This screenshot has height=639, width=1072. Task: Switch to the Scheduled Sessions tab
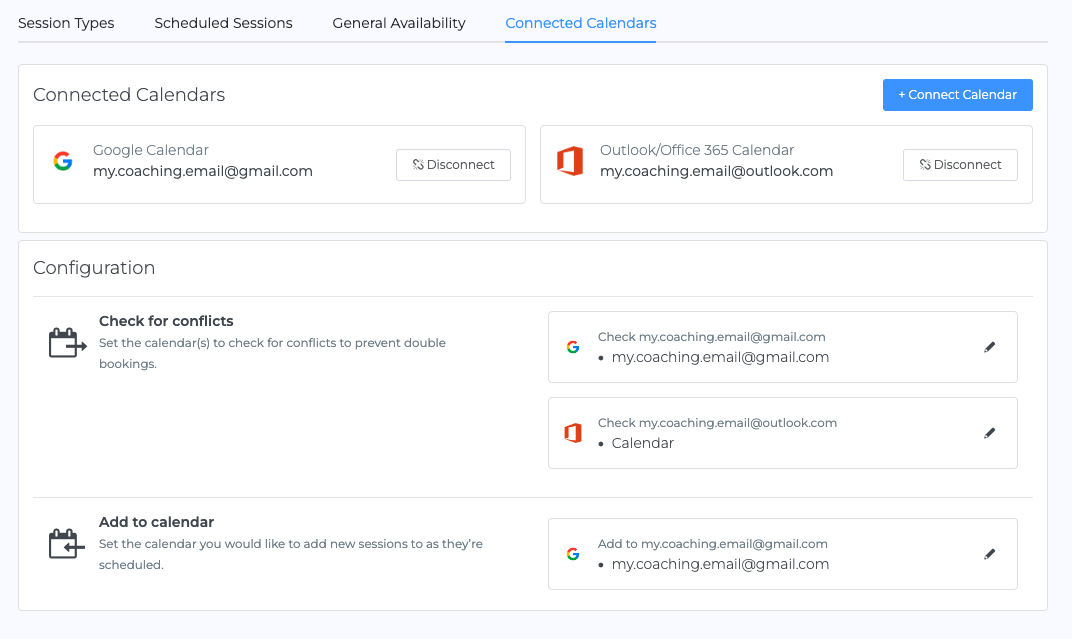tap(223, 23)
